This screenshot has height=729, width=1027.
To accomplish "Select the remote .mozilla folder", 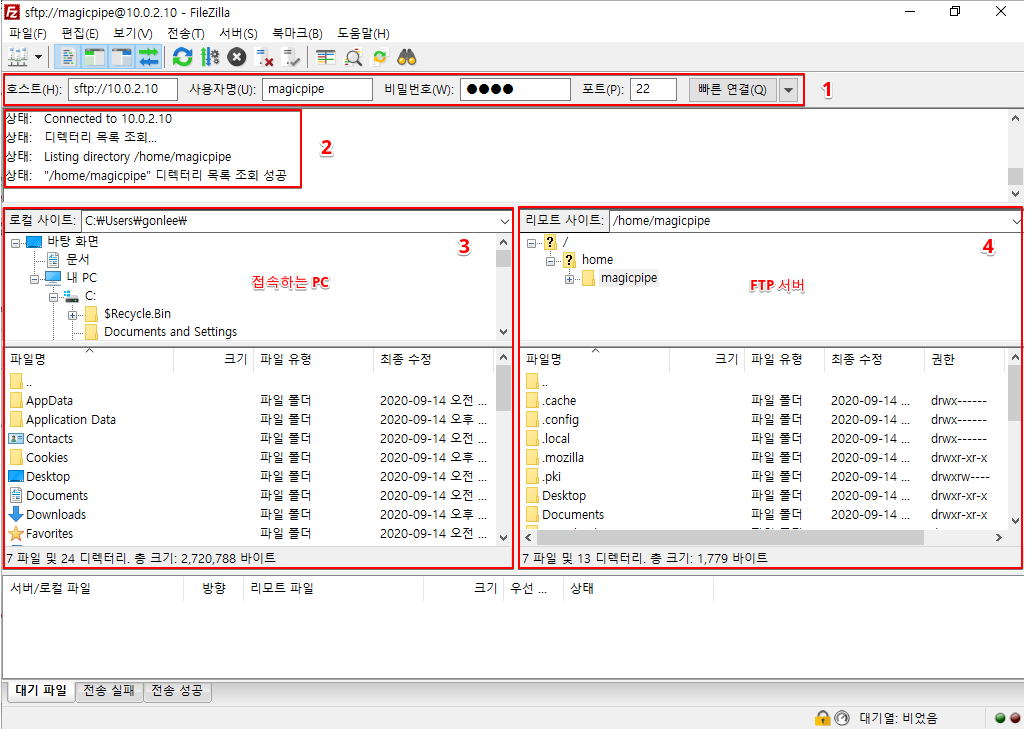I will [563, 458].
